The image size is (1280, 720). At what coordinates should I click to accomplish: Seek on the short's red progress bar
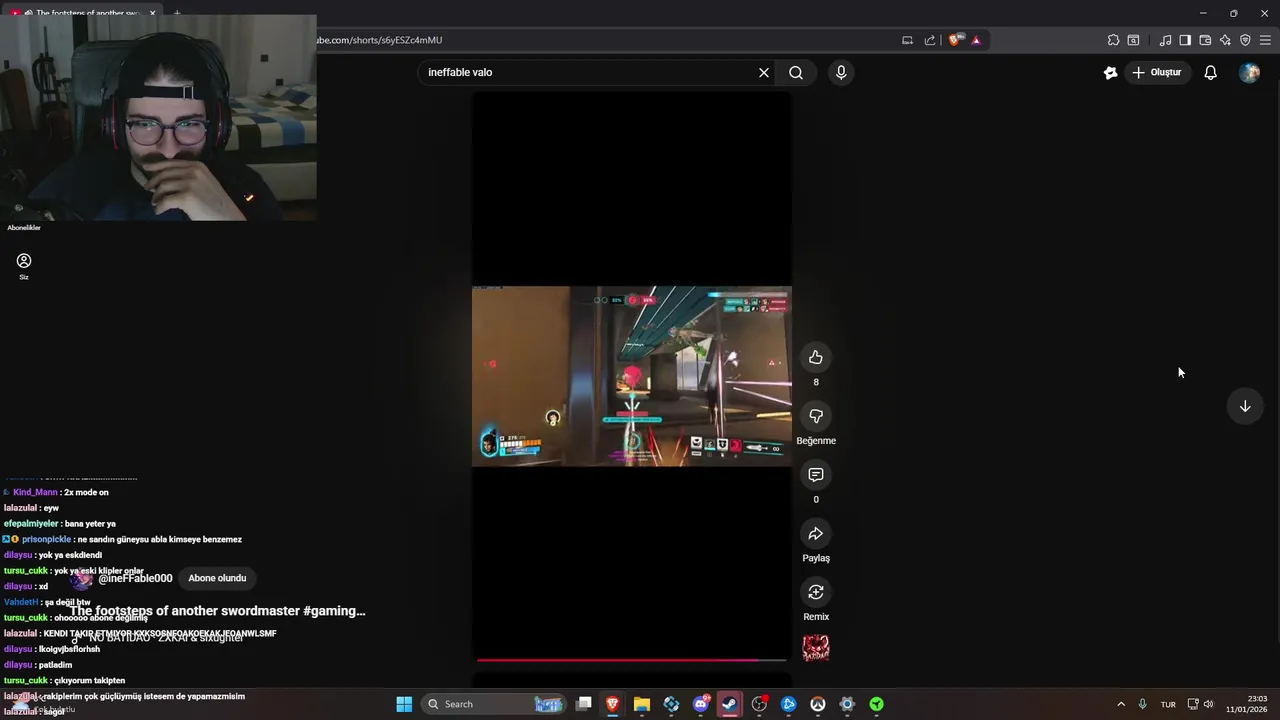pos(632,659)
